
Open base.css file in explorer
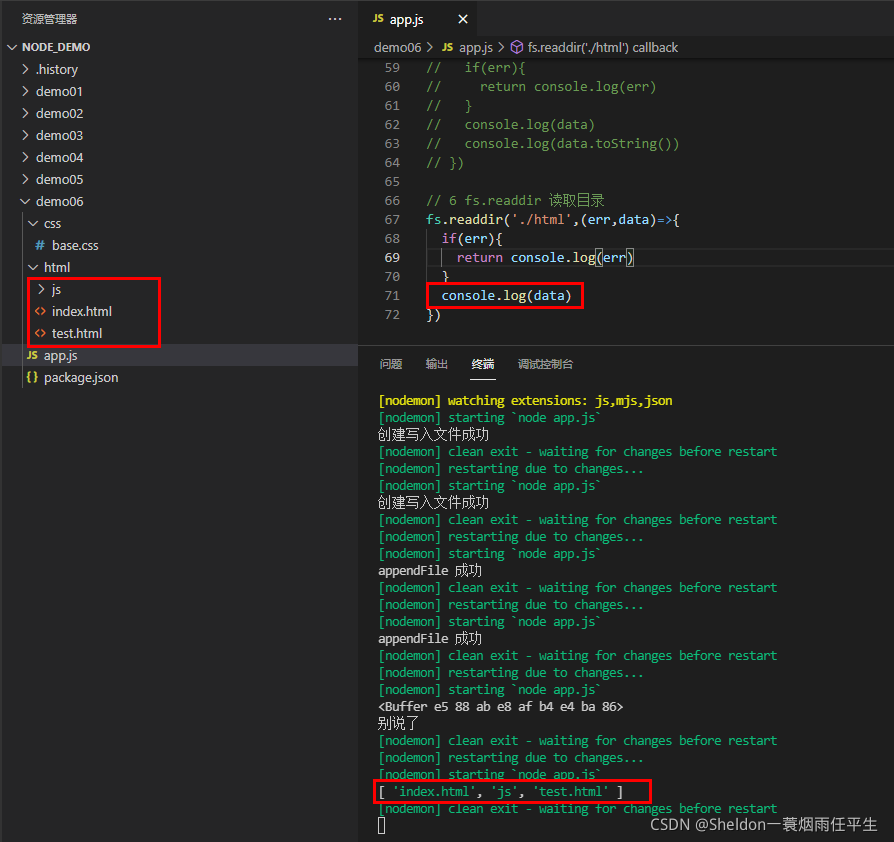75,245
